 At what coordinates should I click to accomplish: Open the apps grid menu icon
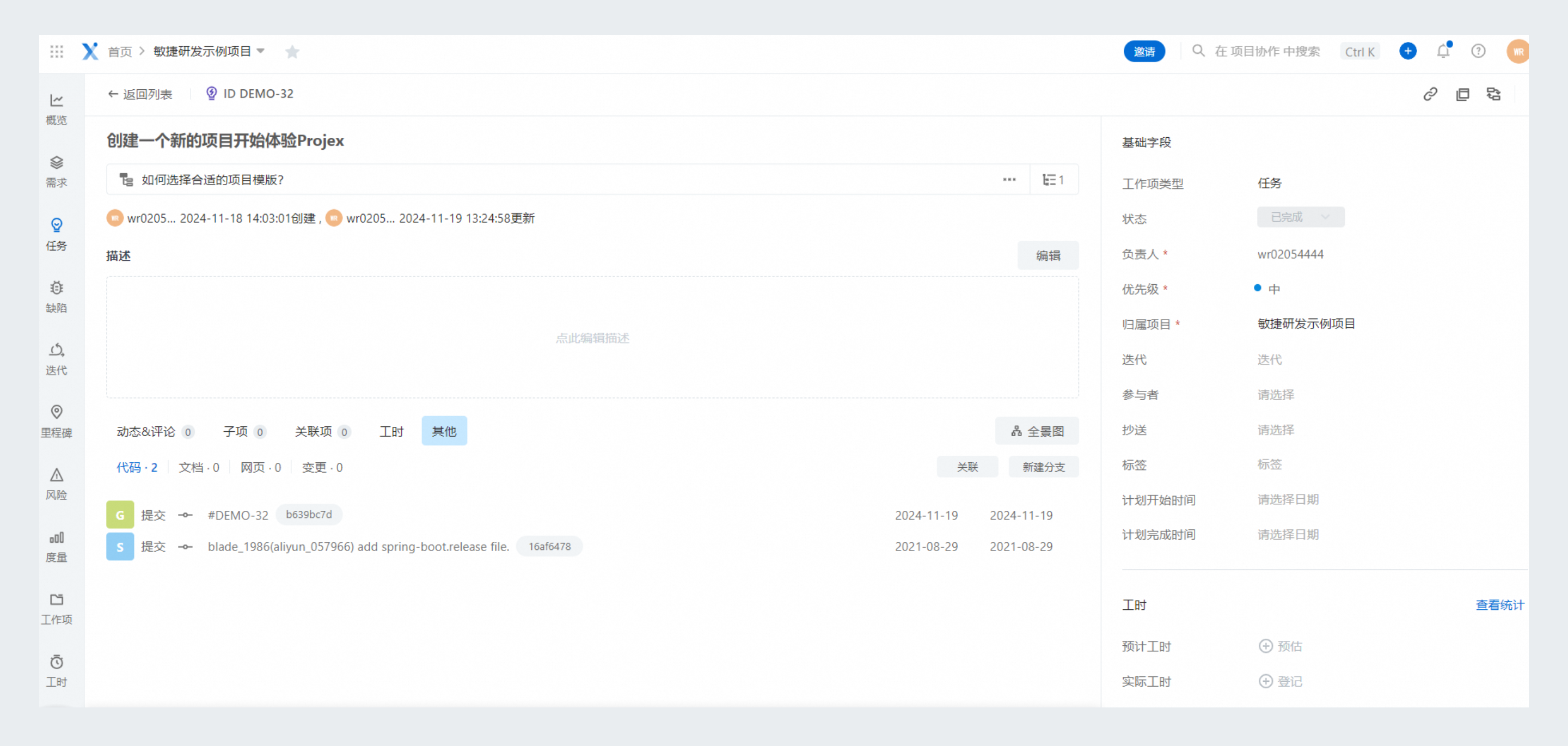57,52
